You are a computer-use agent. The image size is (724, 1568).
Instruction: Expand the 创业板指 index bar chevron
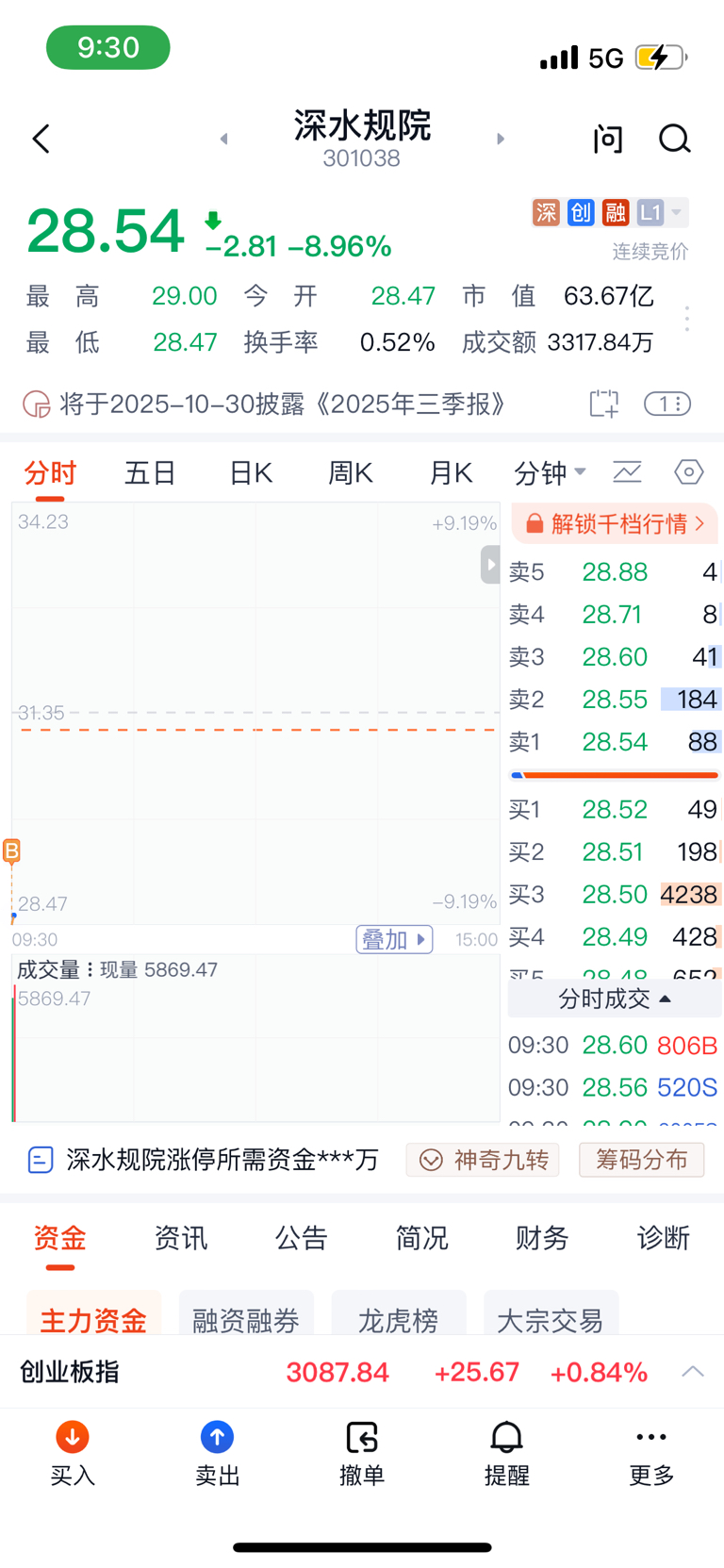[x=693, y=1371]
